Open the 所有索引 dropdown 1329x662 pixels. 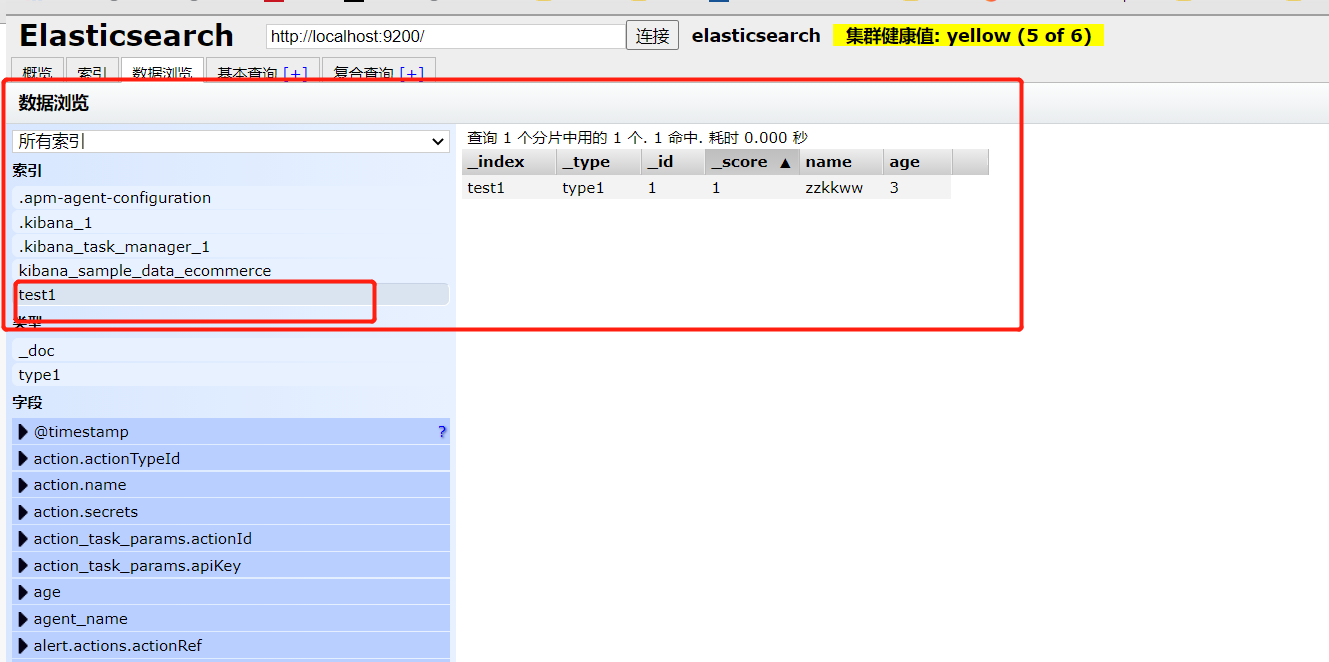pyautogui.click(x=231, y=142)
